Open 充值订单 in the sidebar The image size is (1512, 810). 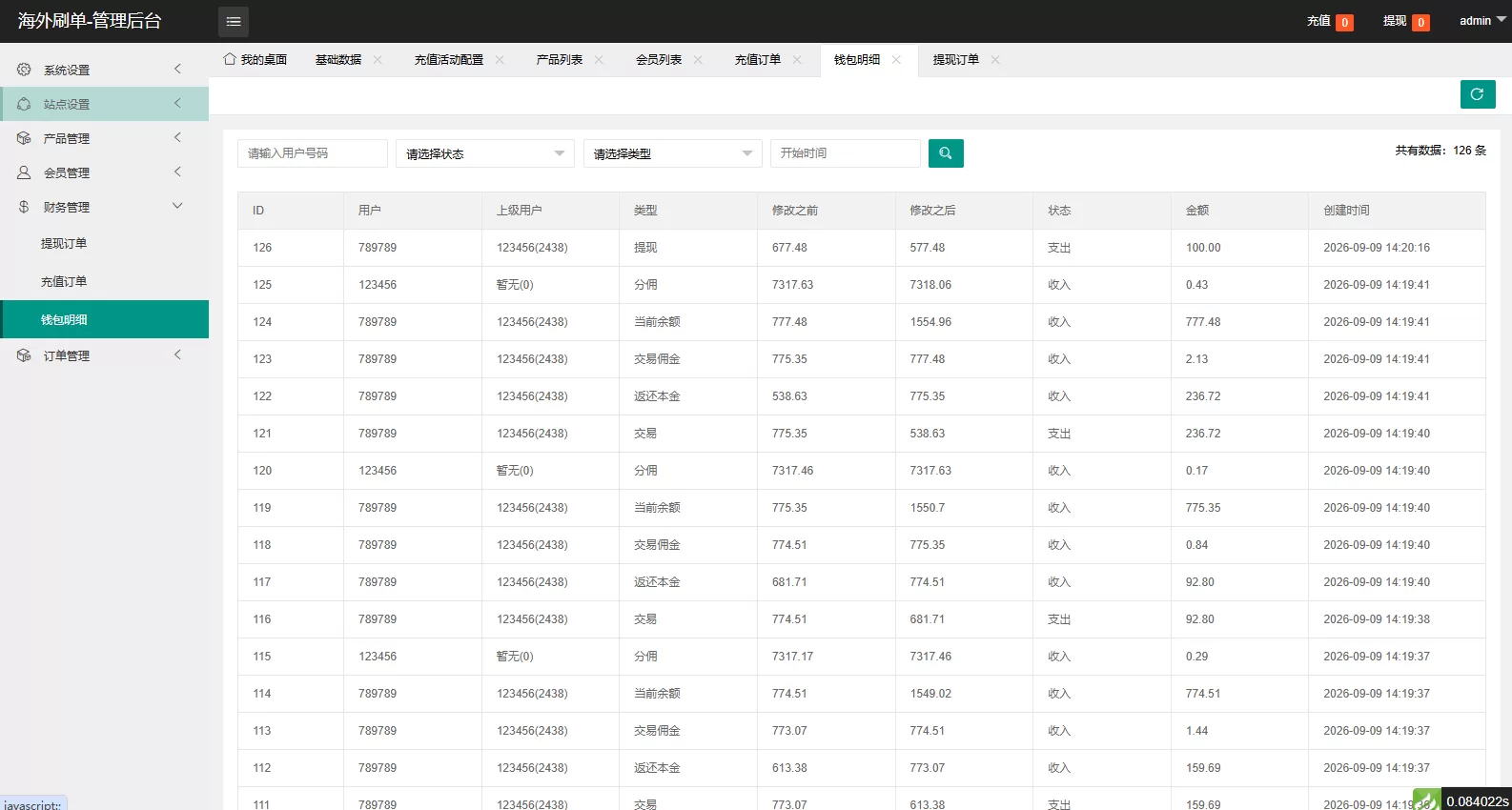click(105, 281)
